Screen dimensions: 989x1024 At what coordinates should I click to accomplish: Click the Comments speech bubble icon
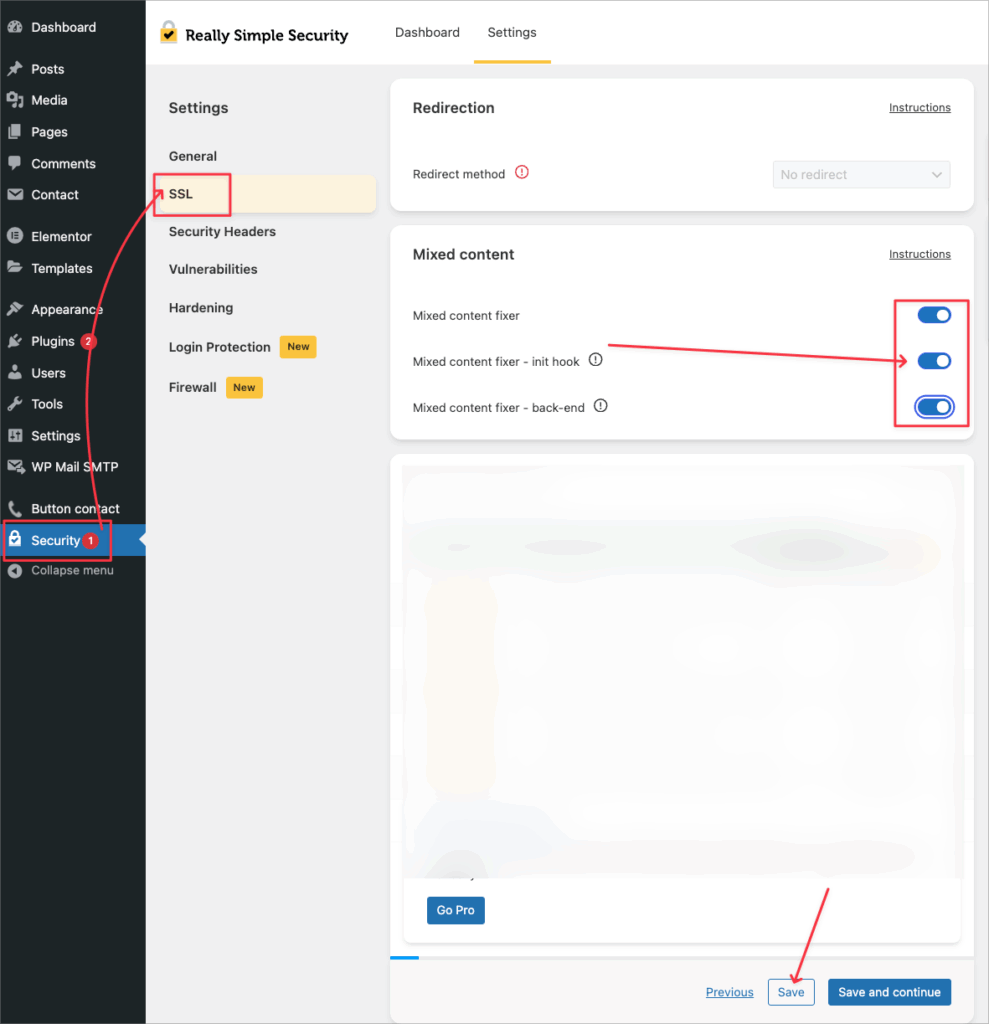[15, 163]
